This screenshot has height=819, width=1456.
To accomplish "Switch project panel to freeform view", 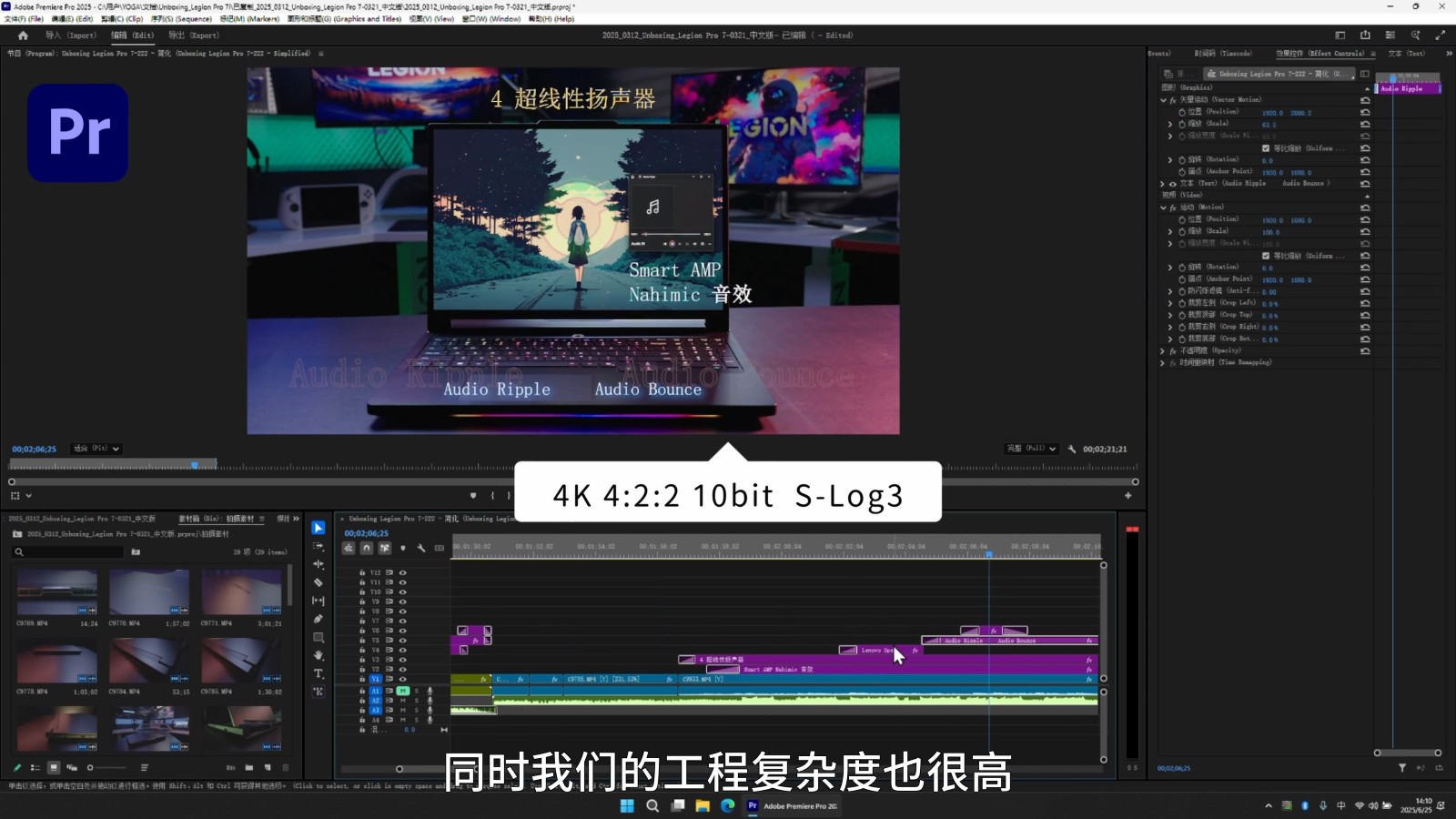I will click(x=72, y=768).
